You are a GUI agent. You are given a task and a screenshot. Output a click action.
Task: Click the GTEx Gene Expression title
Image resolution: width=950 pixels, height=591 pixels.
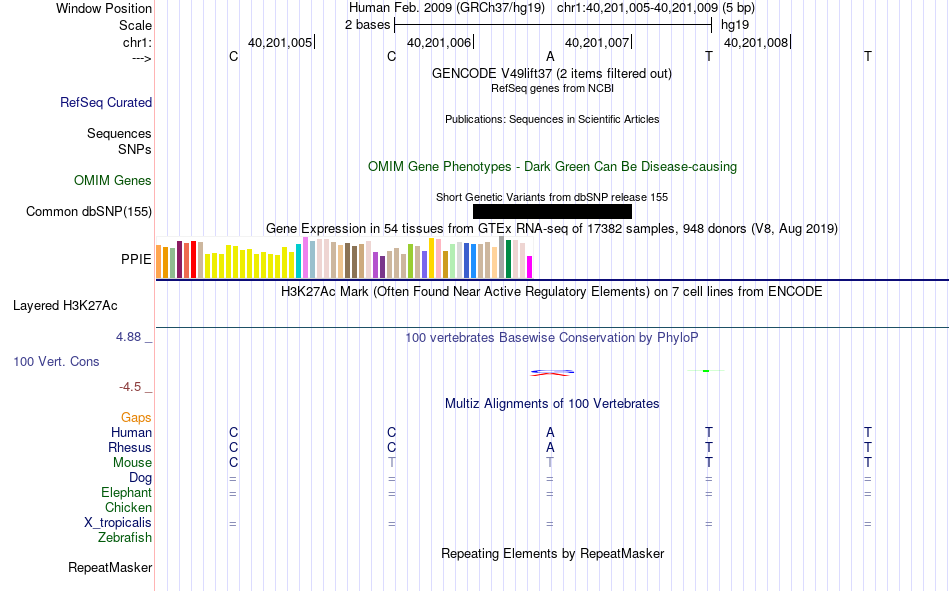552,229
